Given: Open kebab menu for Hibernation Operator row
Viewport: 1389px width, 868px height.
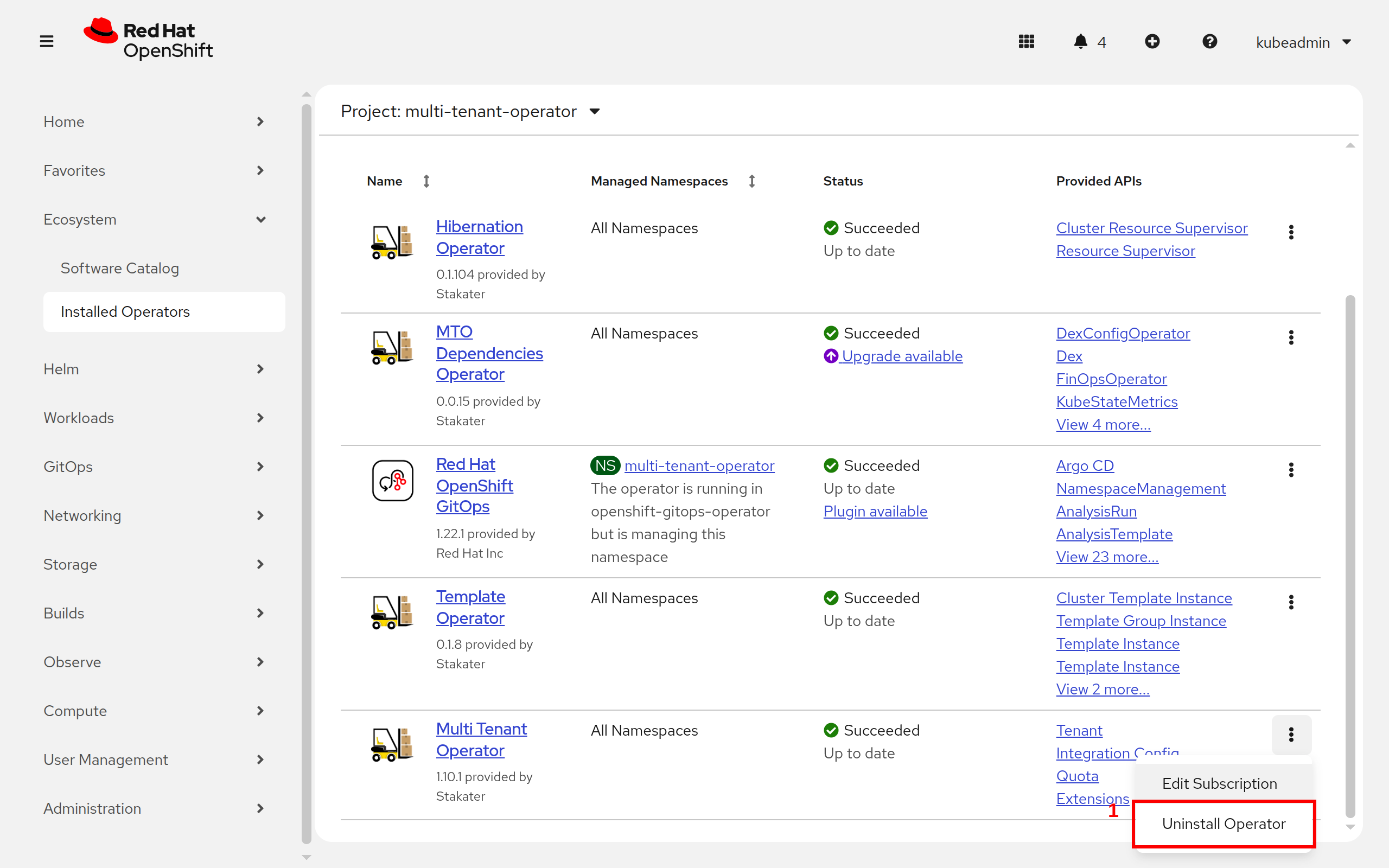Looking at the screenshot, I should point(1291,232).
